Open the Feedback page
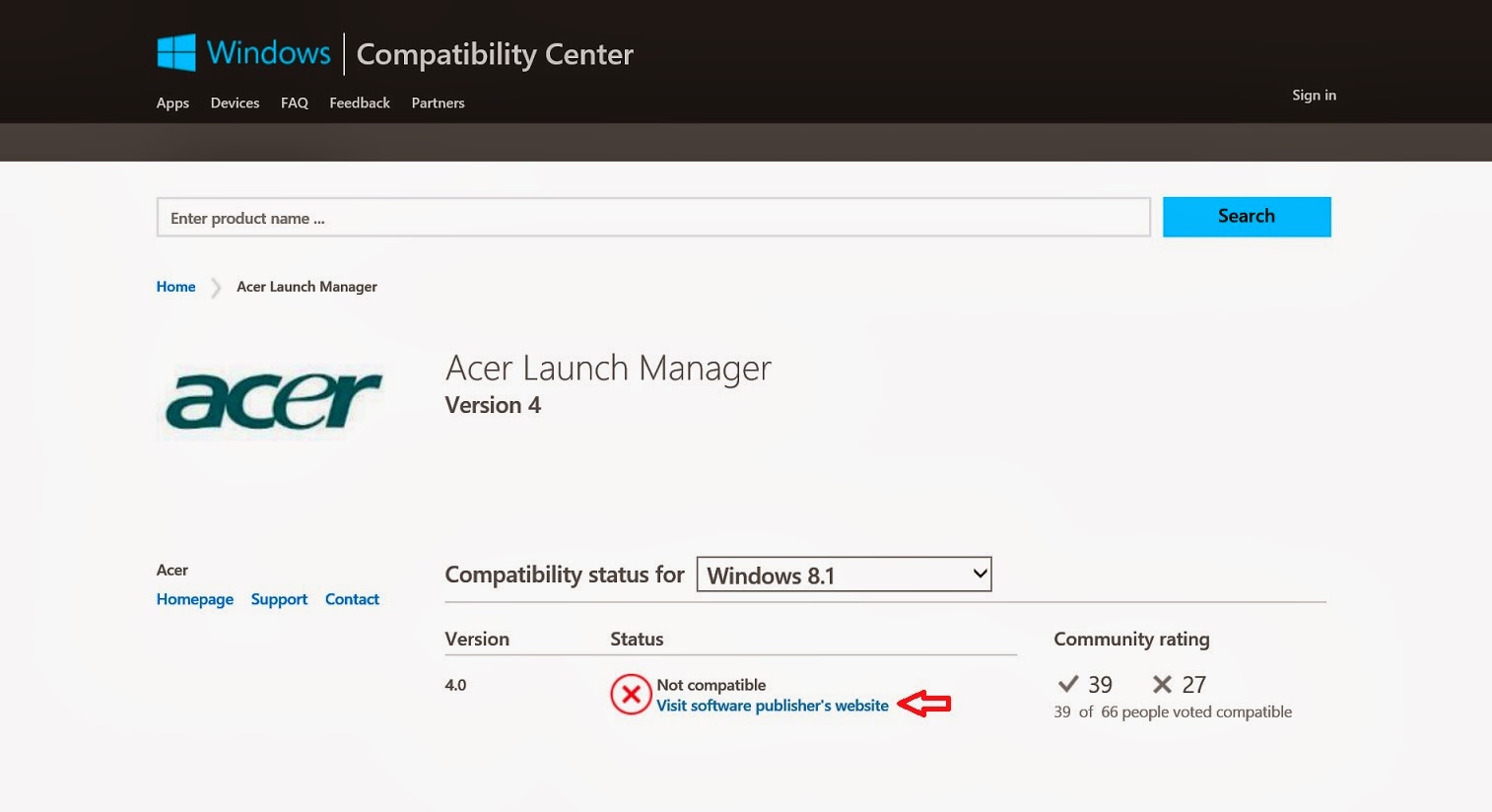This screenshot has width=1492, height=812. pos(360,102)
